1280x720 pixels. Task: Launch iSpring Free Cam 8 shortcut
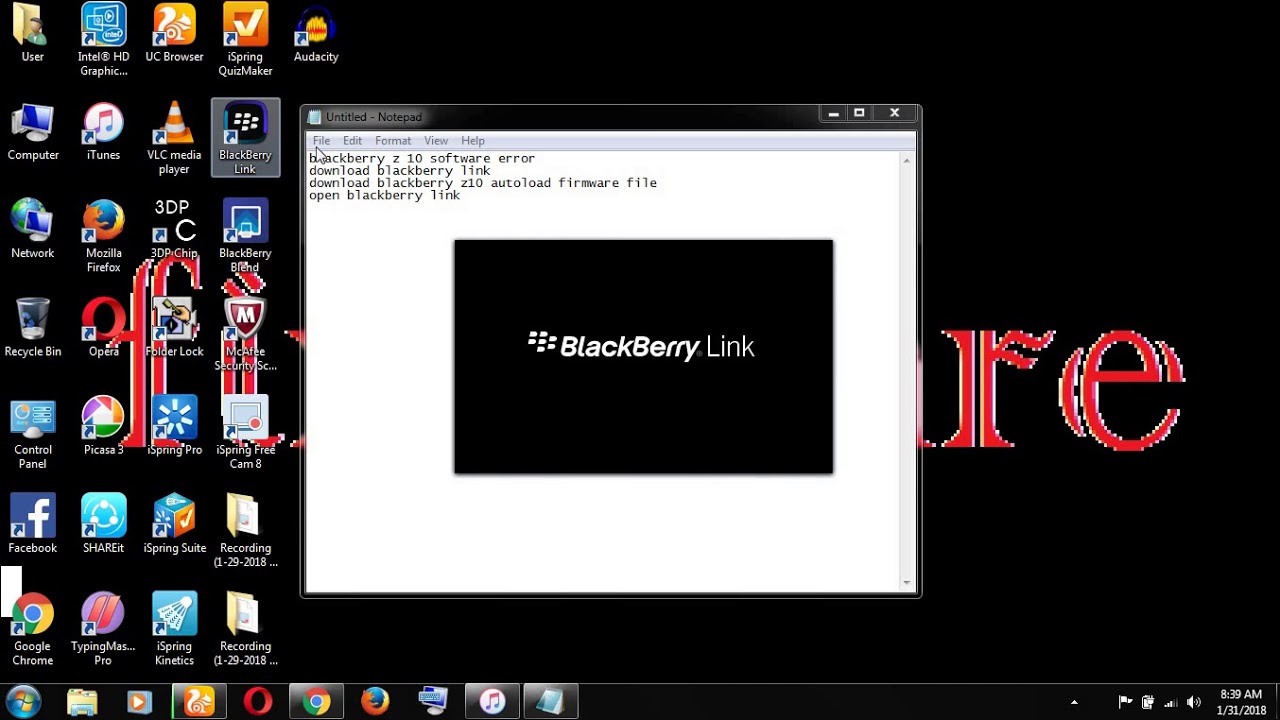[245, 433]
